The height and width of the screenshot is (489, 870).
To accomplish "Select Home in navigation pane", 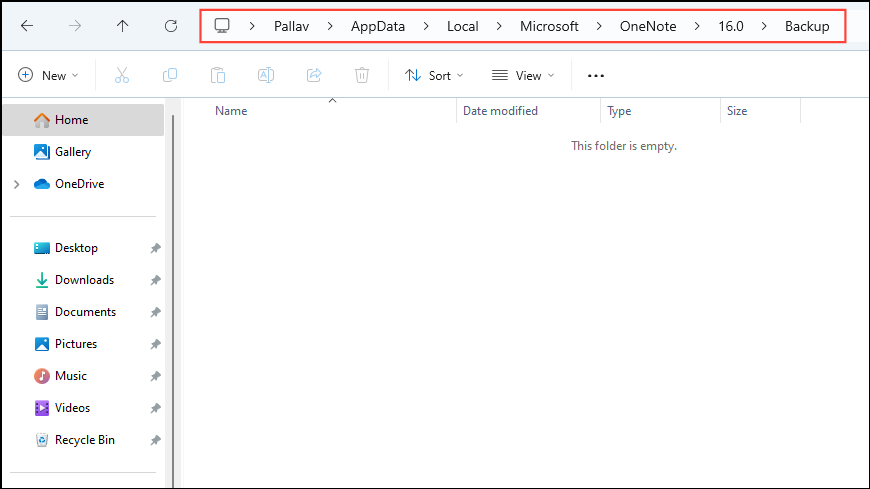I will 84,120.
